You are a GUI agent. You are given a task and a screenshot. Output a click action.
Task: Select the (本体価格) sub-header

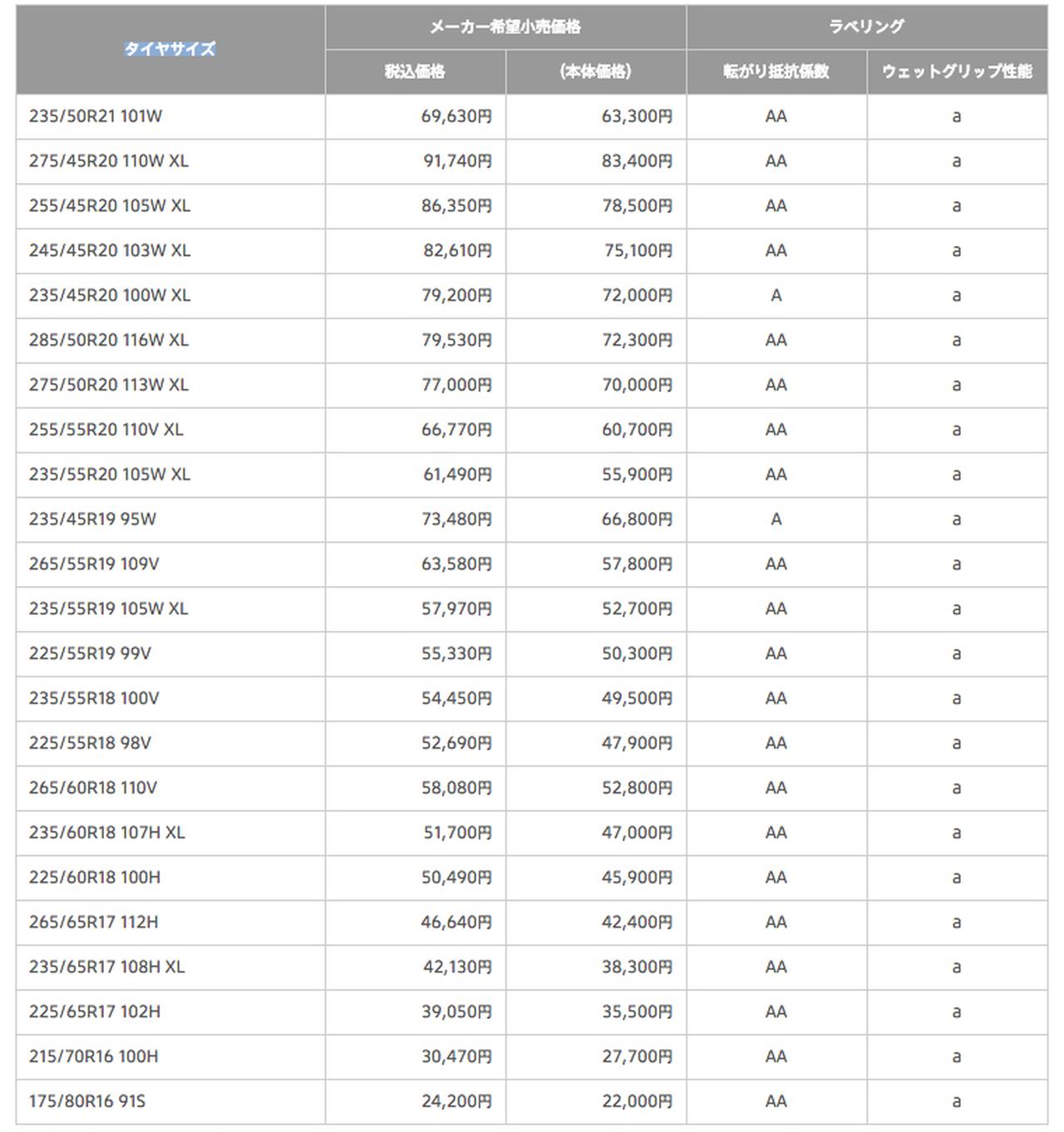pyautogui.click(x=595, y=71)
